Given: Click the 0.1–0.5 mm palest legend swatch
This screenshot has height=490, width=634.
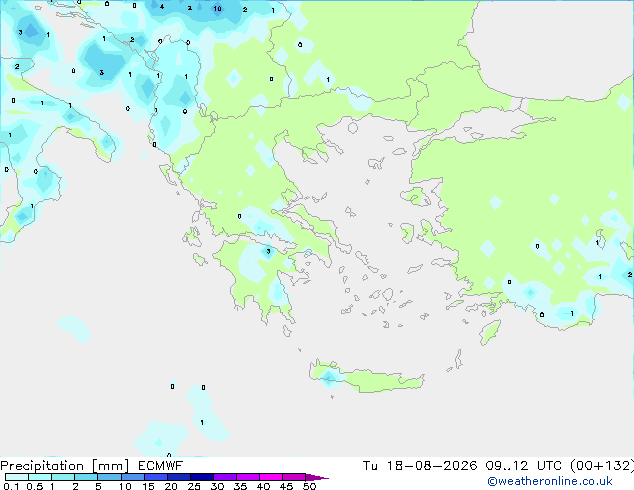Looking at the screenshot, I should [17, 477].
